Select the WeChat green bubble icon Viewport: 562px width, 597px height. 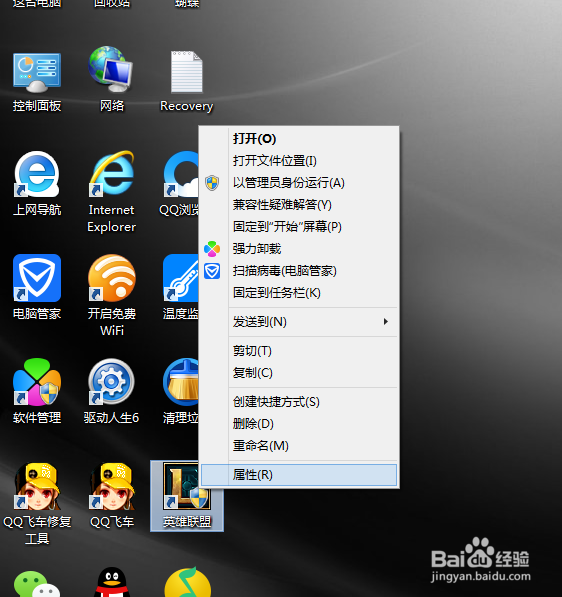[37, 584]
